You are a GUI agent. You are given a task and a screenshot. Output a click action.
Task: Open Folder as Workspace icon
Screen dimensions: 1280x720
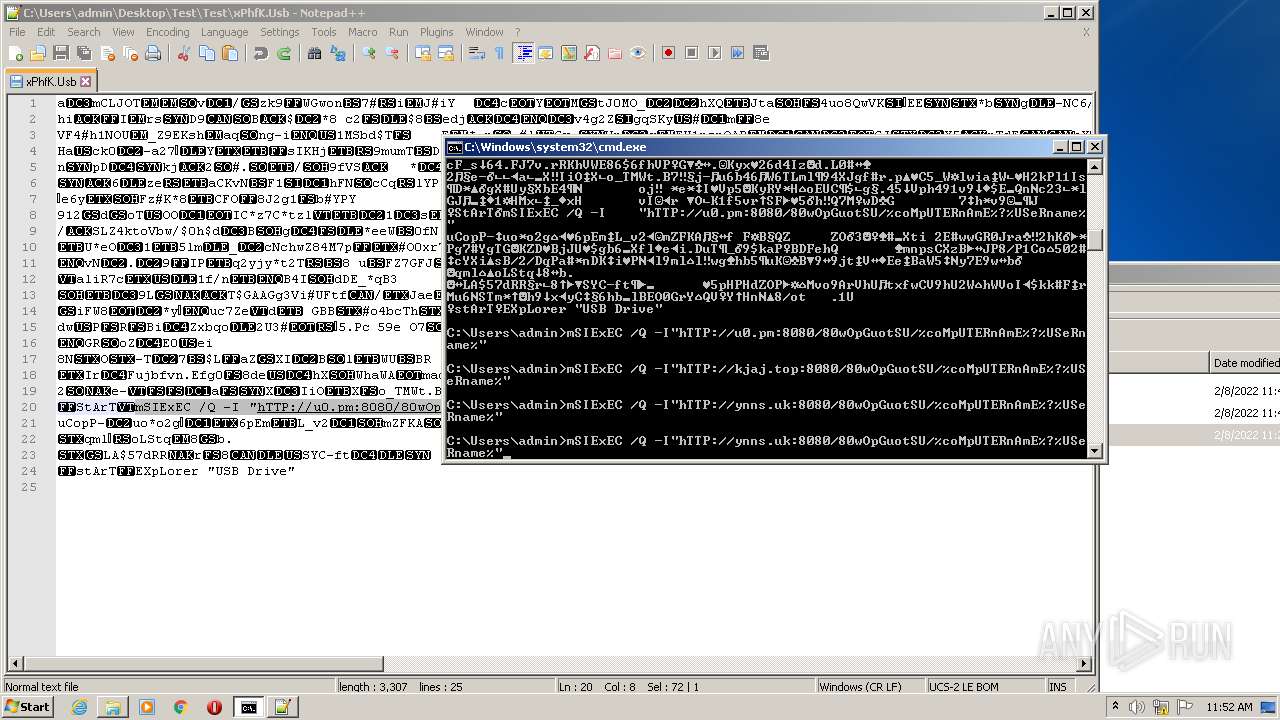click(615, 53)
